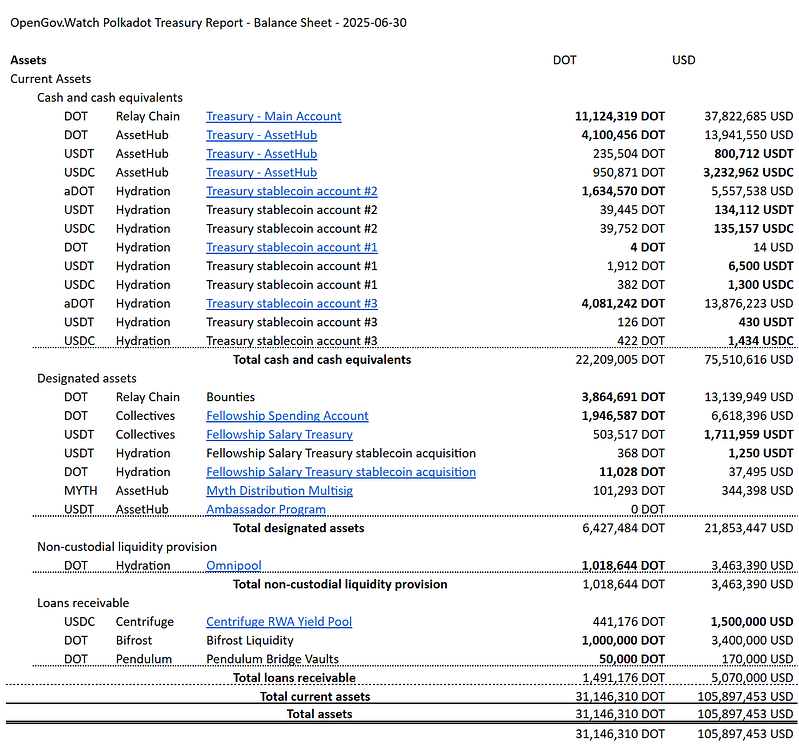
Task: Open Treasury - AssetHub link in DOT AssetHub row
Action: pyautogui.click(x=261, y=135)
